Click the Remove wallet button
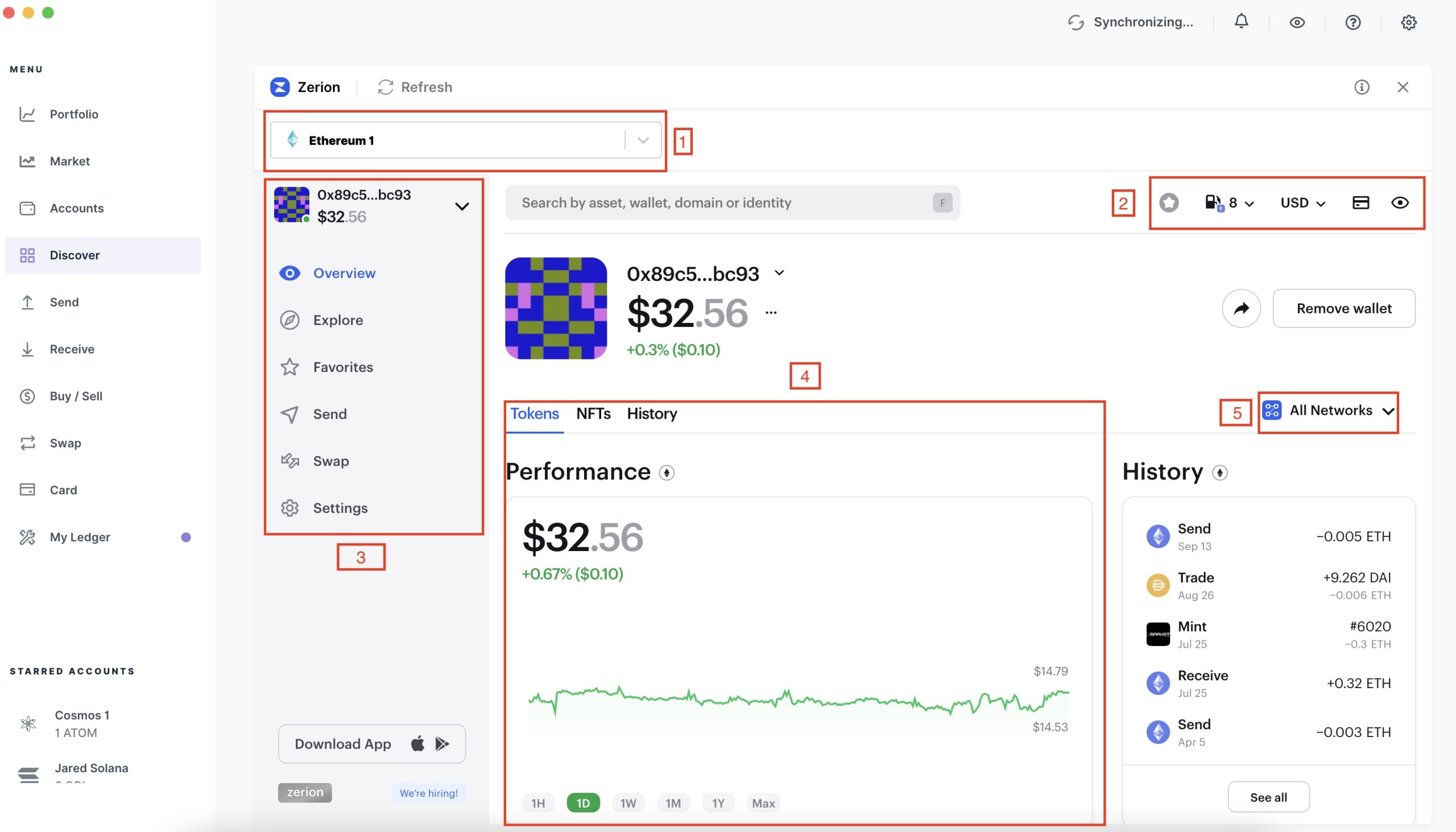 pos(1343,309)
